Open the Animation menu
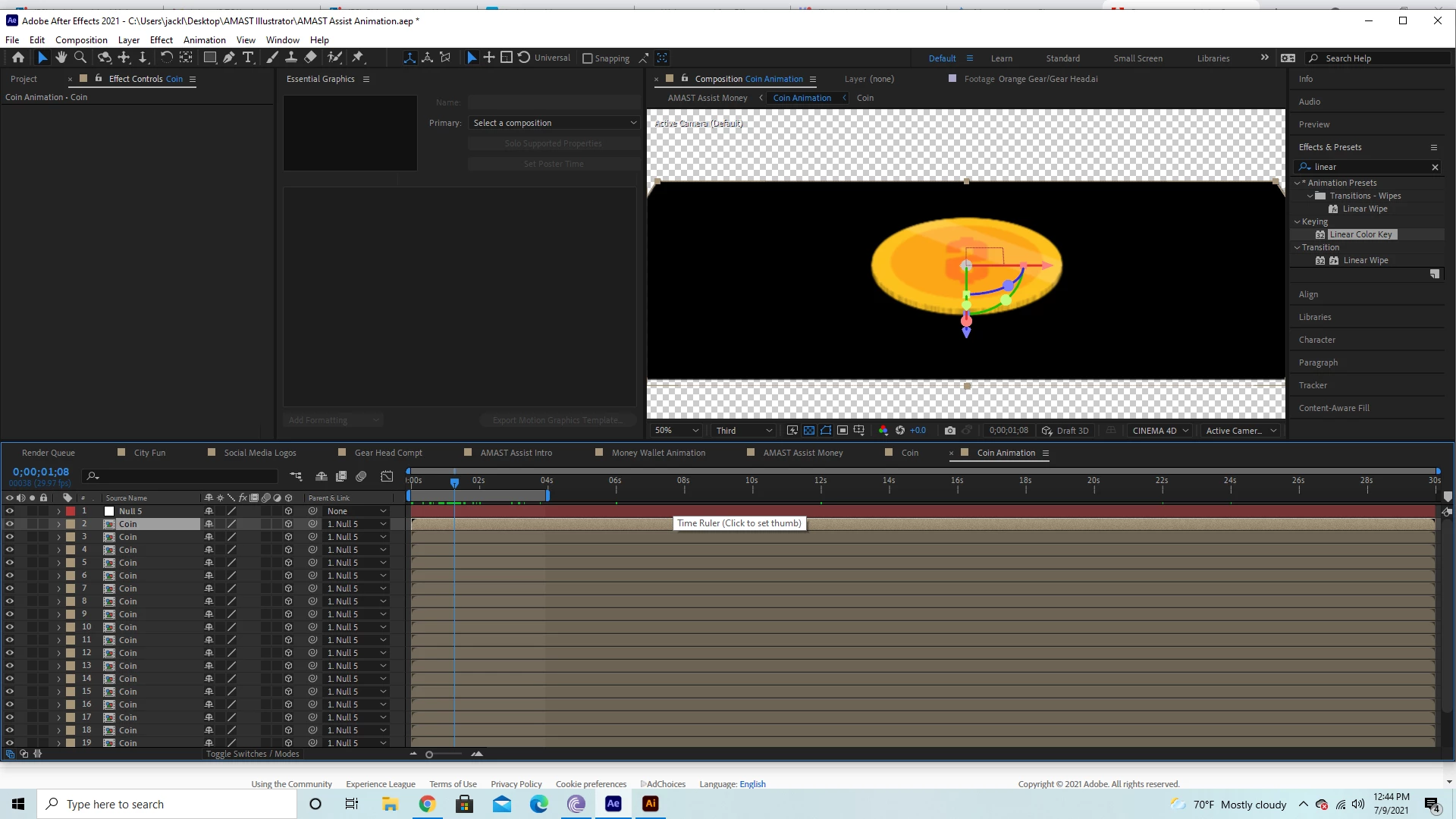Screen dimensions: 1456x819 (204, 39)
